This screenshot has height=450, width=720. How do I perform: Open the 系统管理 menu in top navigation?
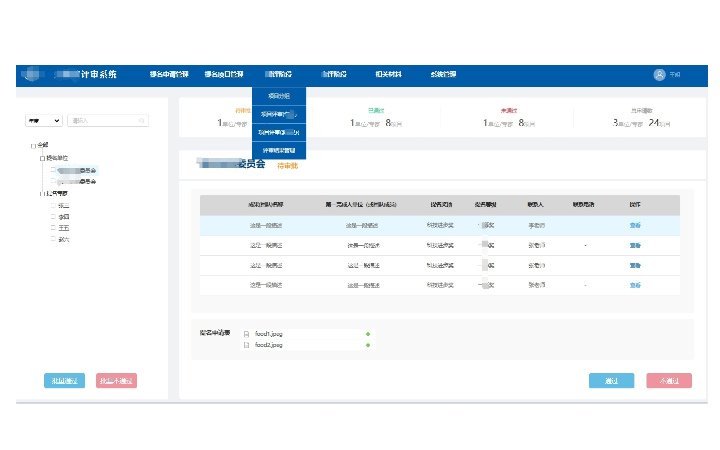click(443, 74)
